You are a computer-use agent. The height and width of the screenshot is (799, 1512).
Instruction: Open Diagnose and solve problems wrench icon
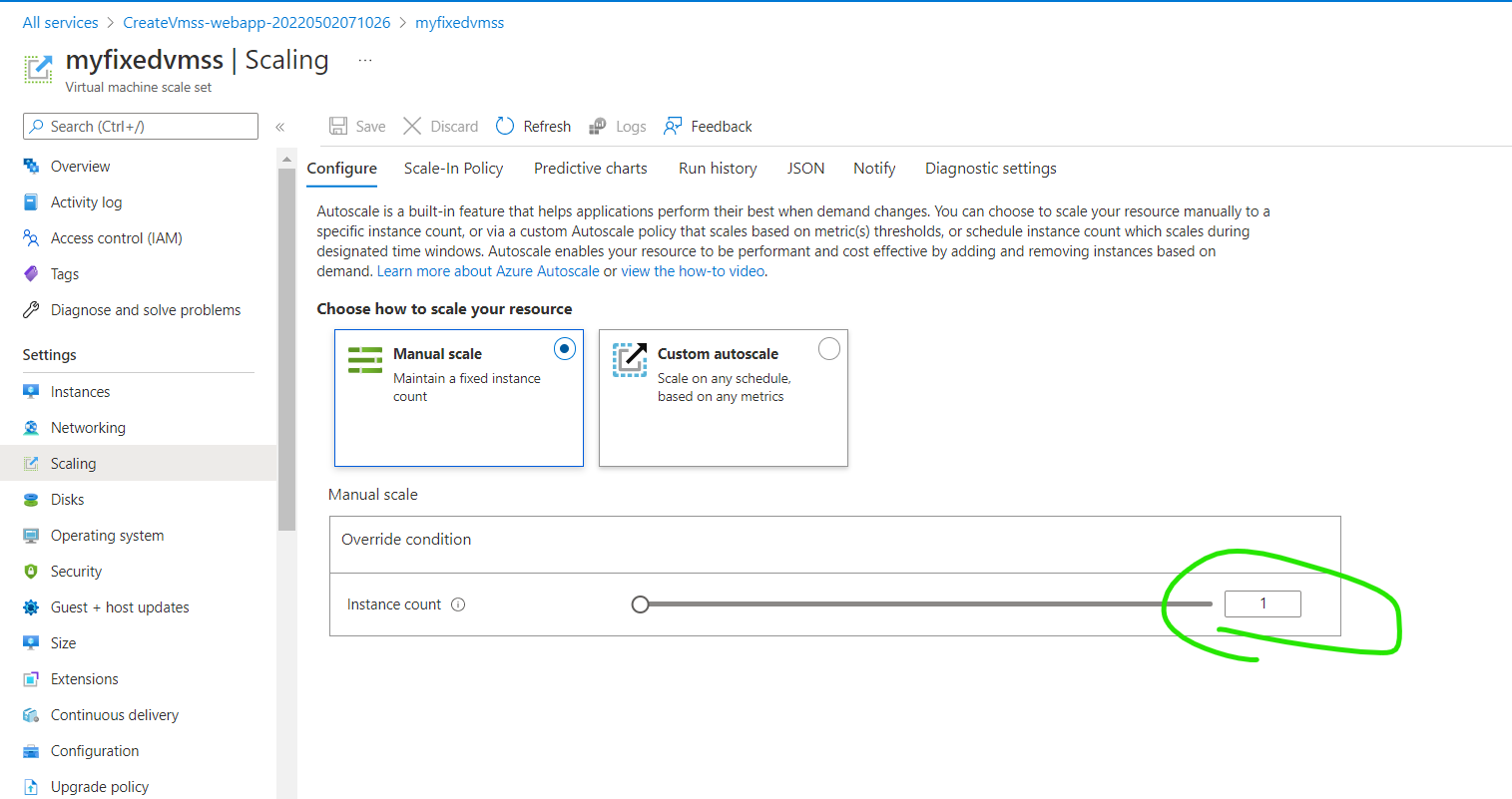tap(31, 309)
